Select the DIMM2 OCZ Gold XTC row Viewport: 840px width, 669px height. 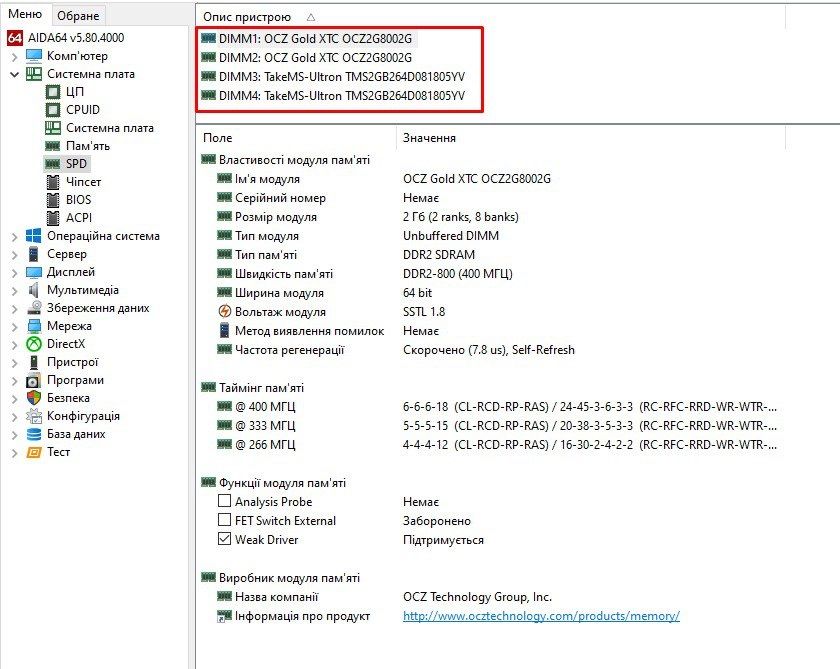306,57
